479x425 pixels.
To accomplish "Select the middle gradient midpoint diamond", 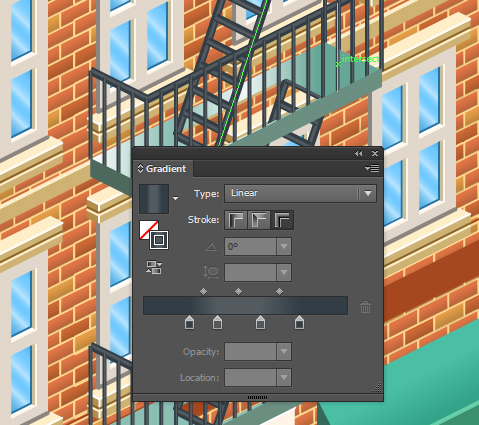I will pyautogui.click(x=238, y=292).
